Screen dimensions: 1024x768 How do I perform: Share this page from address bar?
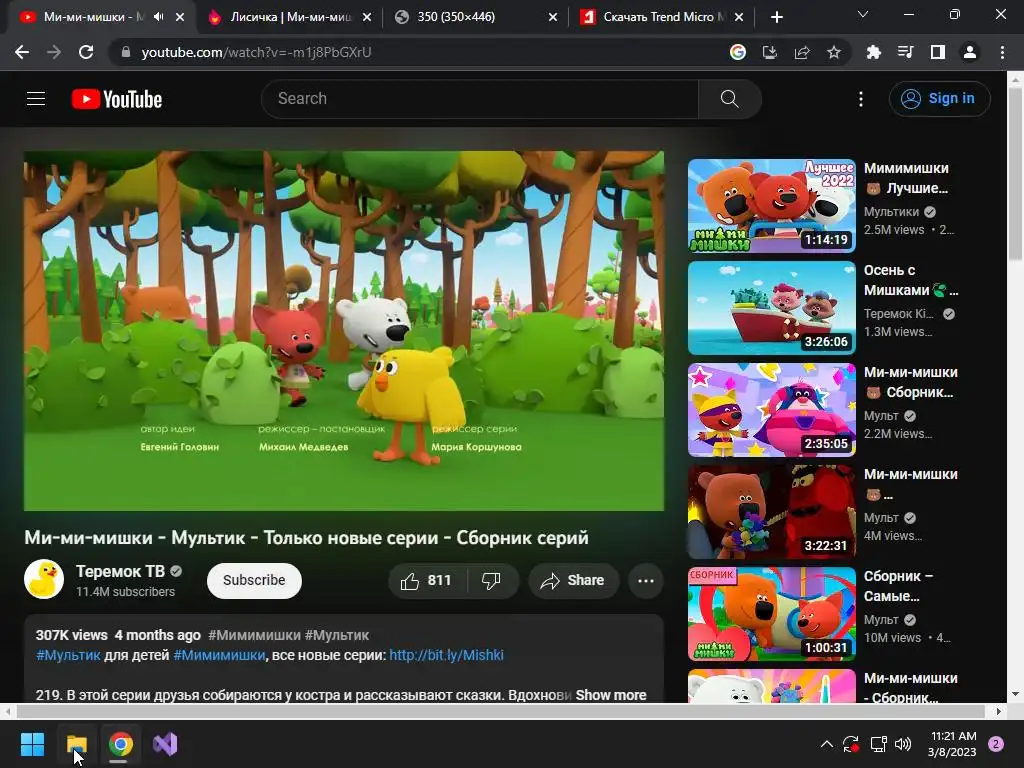802,52
